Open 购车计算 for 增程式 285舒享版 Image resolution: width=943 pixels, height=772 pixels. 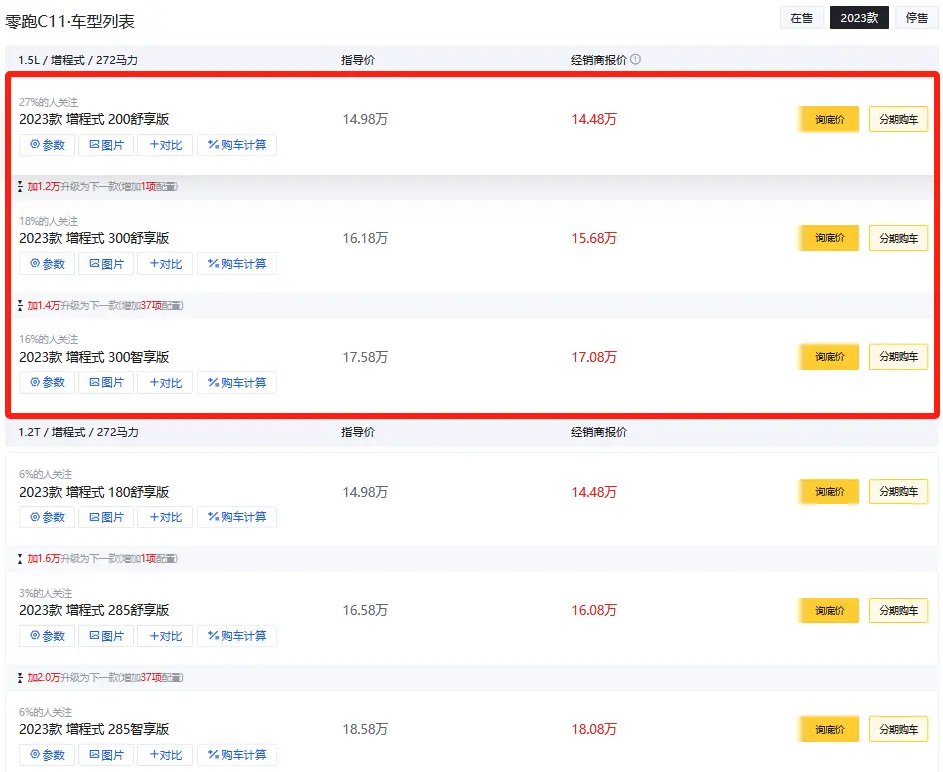tap(237, 636)
